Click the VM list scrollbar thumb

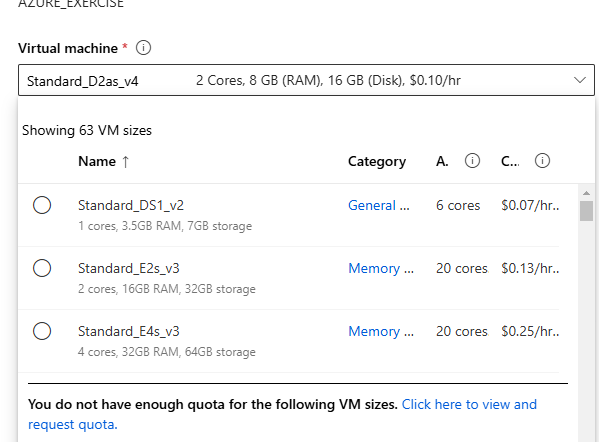pos(586,211)
